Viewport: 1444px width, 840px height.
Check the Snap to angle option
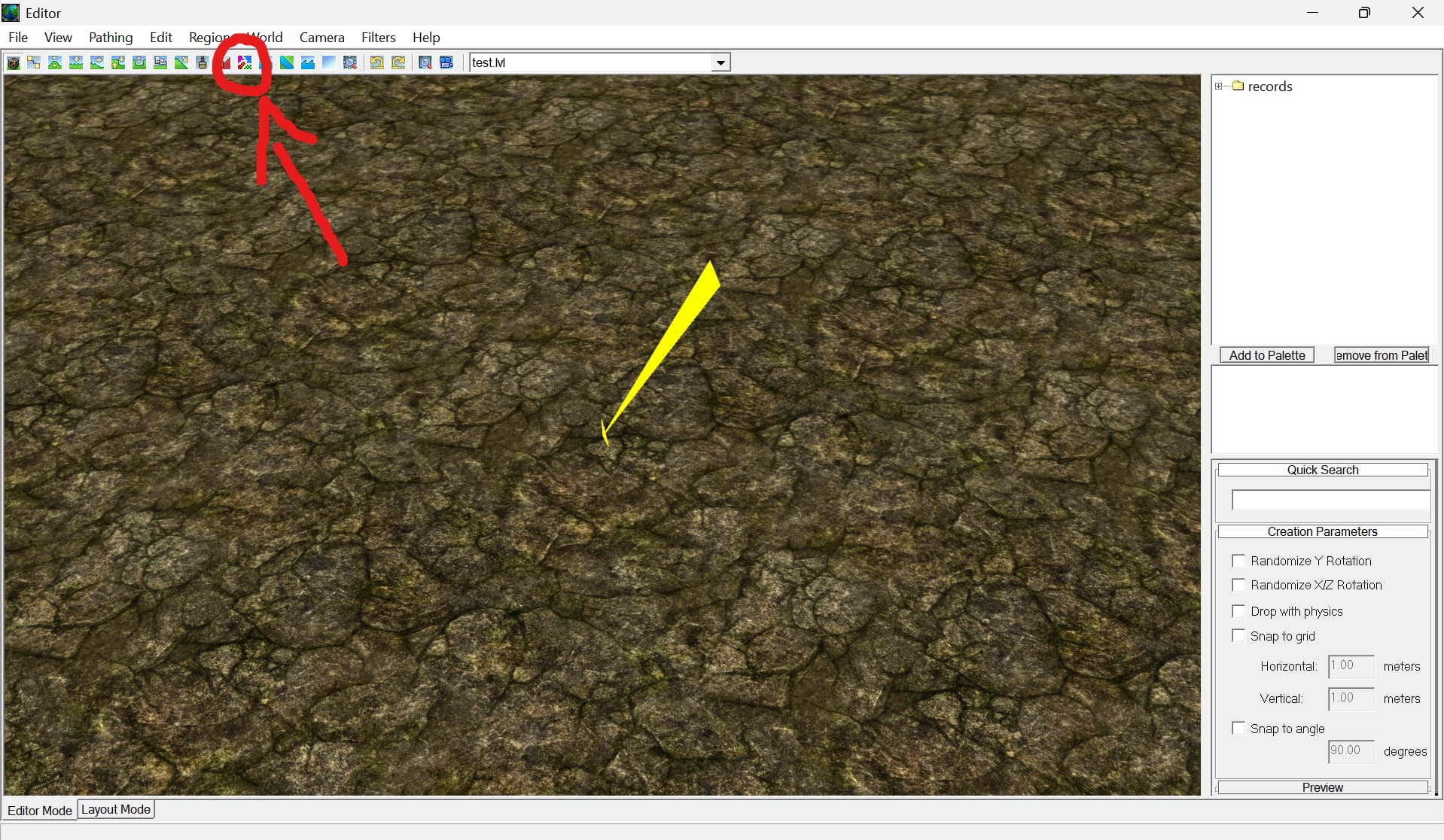click(1238, 728)
